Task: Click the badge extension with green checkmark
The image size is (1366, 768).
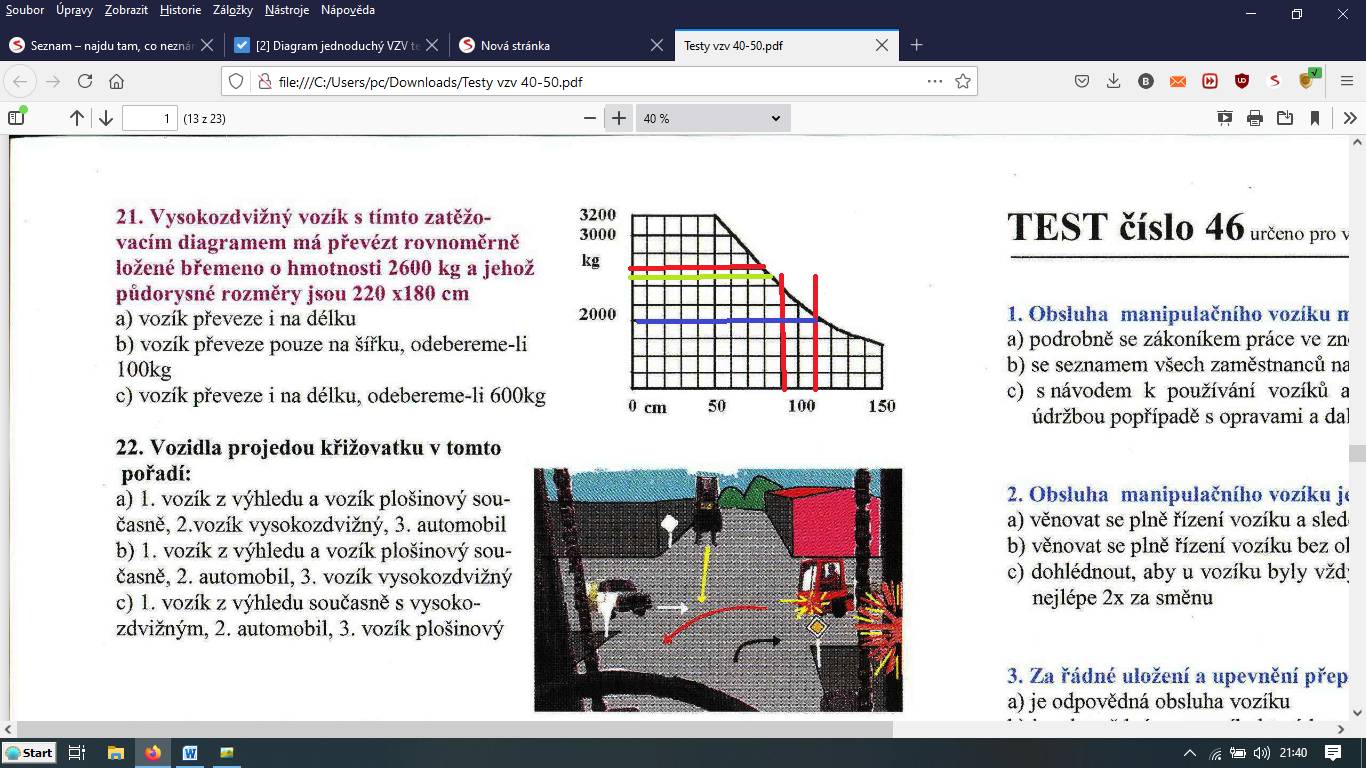Action: point(1308,79)
